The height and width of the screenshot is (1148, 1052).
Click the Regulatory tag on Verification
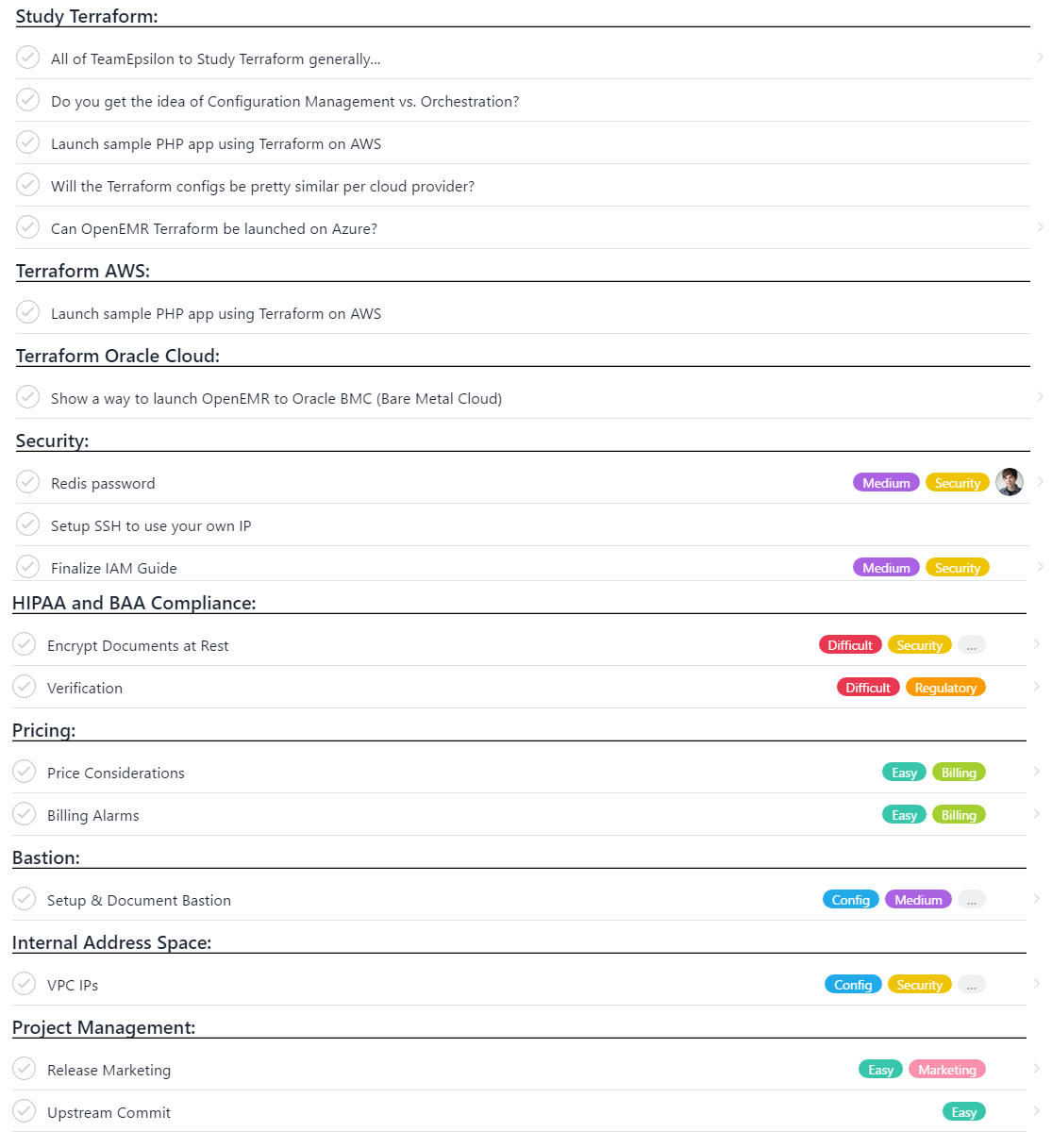click(945, 687)
